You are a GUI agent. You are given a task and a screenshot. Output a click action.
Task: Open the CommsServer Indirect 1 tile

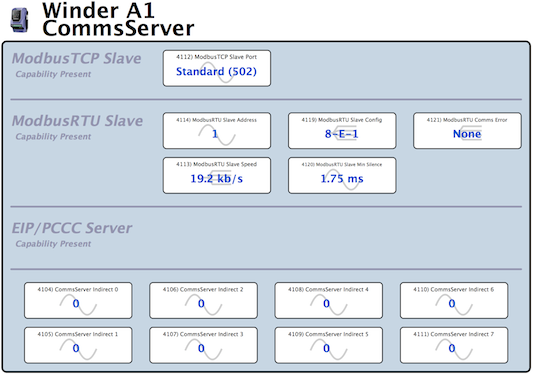[78, 345]
